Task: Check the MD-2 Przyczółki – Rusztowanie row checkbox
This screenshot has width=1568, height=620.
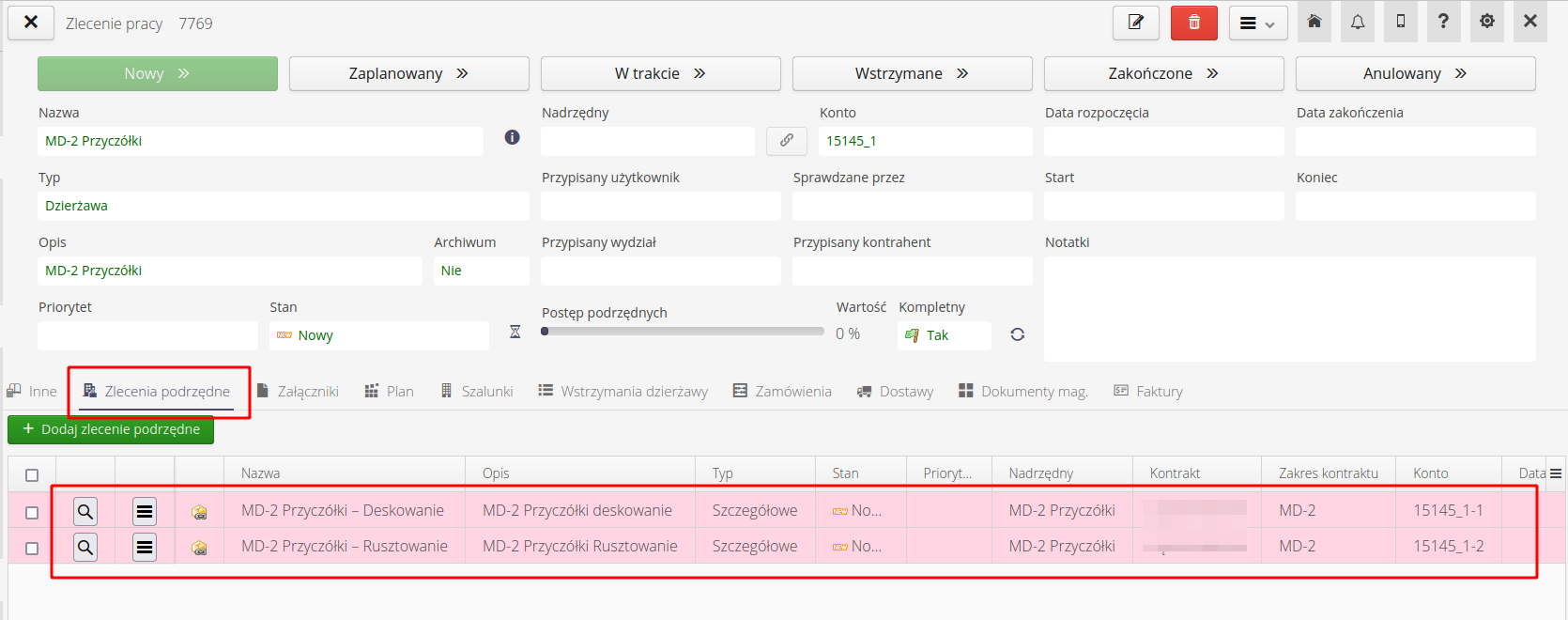Action: click(x=32, y=548)
